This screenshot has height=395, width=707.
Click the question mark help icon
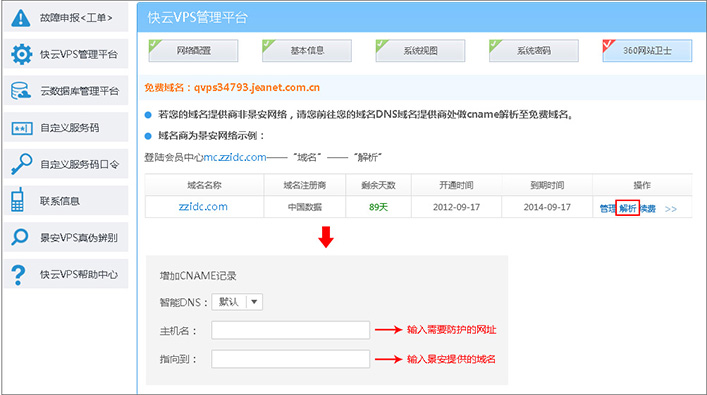point(18,274)
